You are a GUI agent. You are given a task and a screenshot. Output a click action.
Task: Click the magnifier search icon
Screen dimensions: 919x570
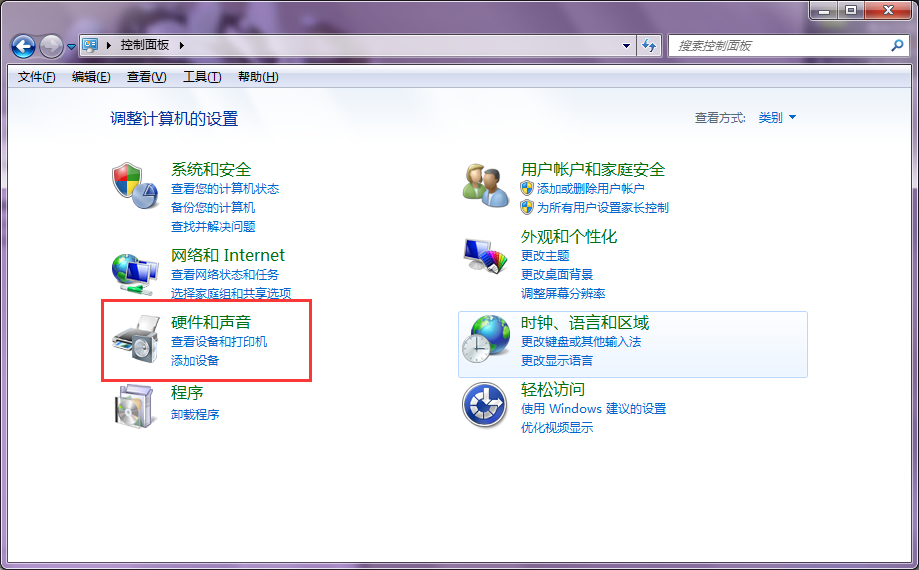pos(897,45)
